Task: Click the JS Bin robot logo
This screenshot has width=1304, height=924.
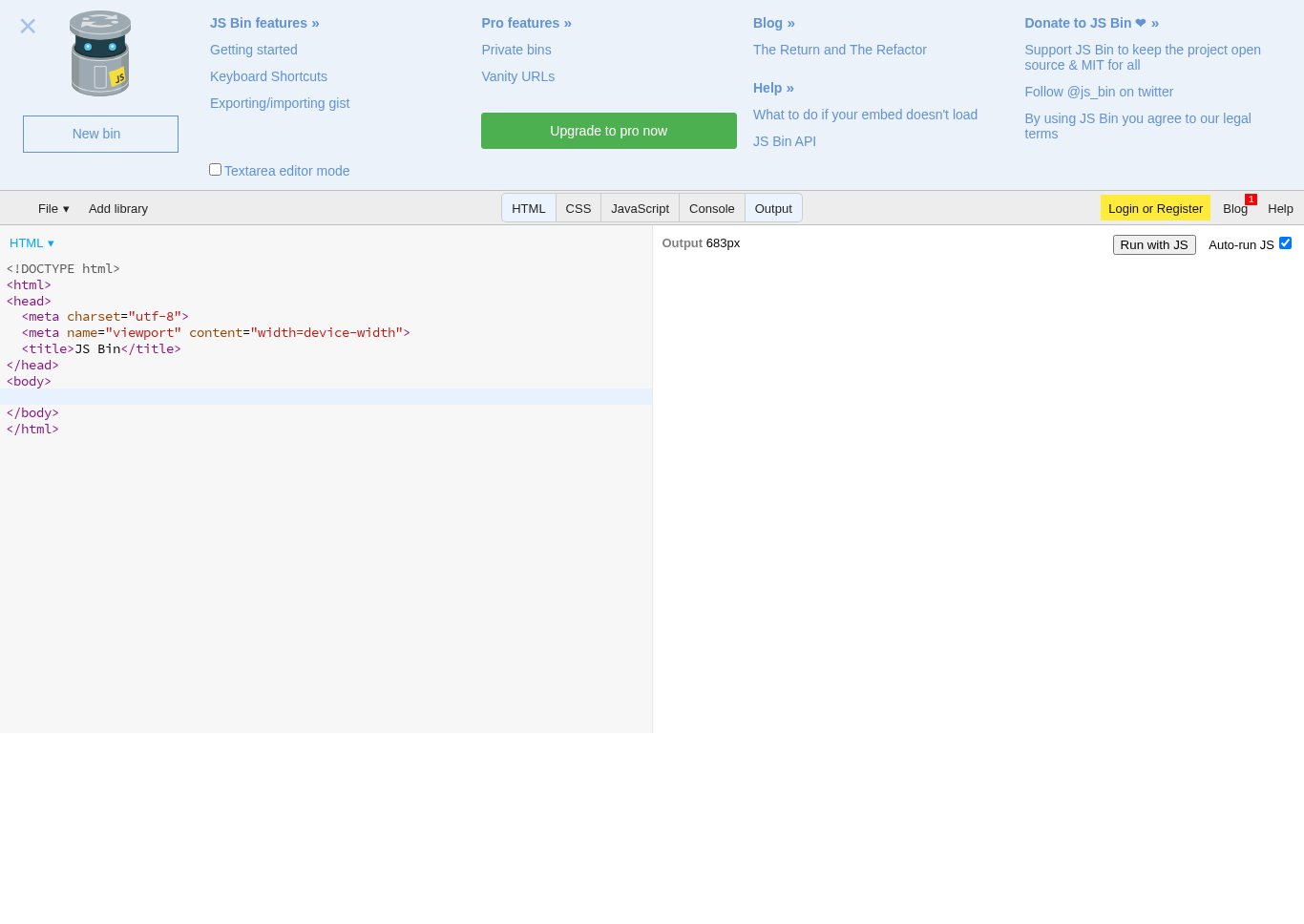Action: coord(100,53)
